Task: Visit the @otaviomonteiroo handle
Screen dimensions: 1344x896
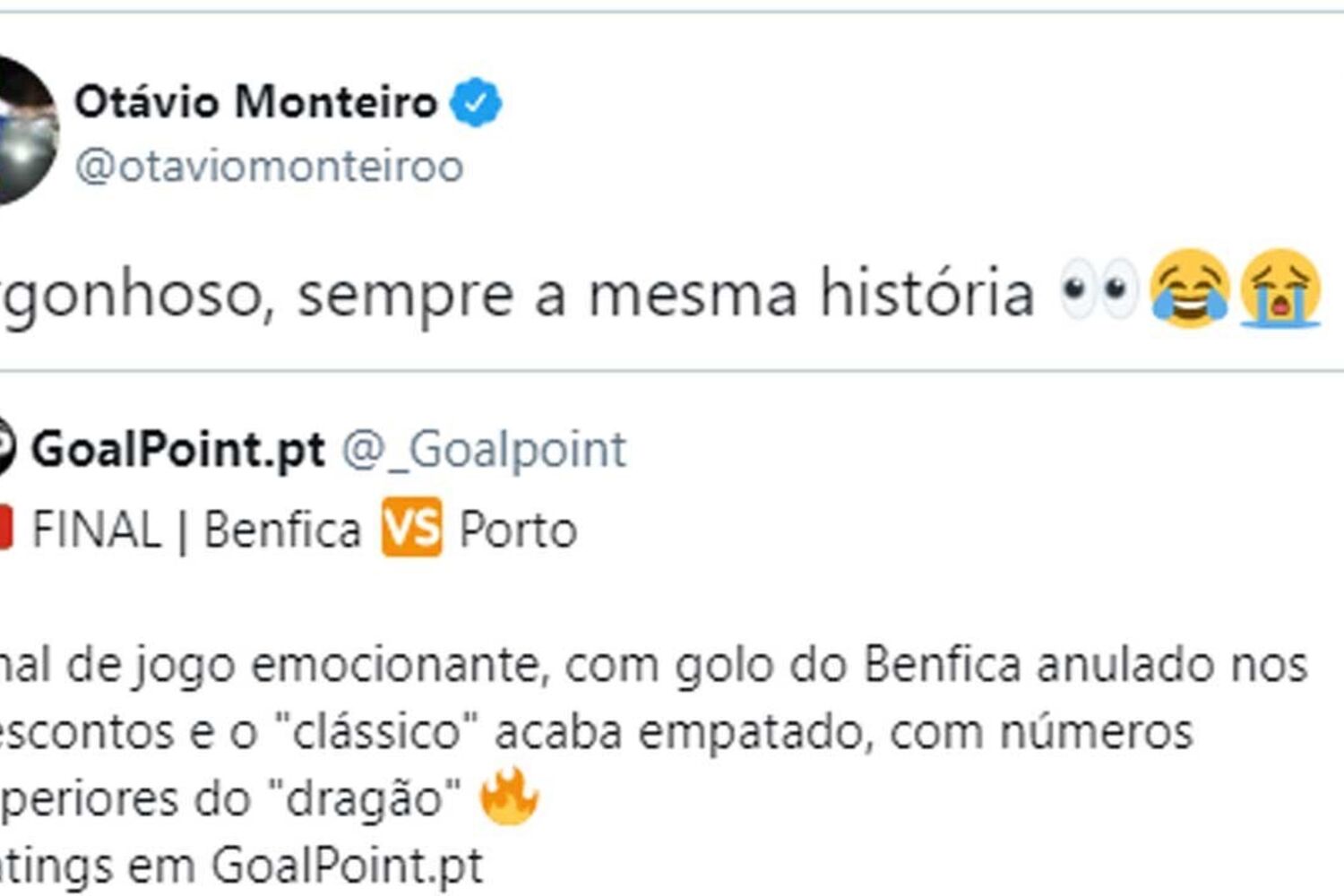Action: pos(269,167)
